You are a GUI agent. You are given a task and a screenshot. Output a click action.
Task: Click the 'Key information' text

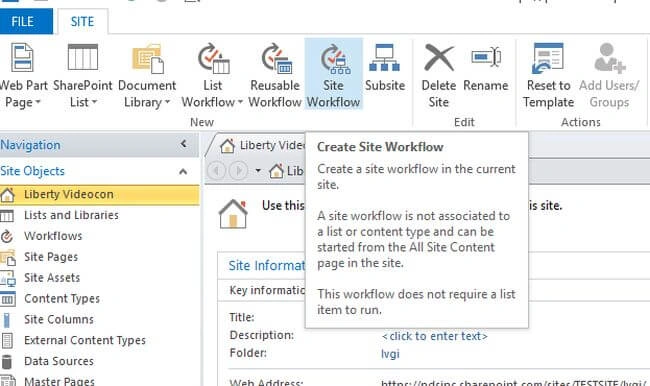[267, 290]
